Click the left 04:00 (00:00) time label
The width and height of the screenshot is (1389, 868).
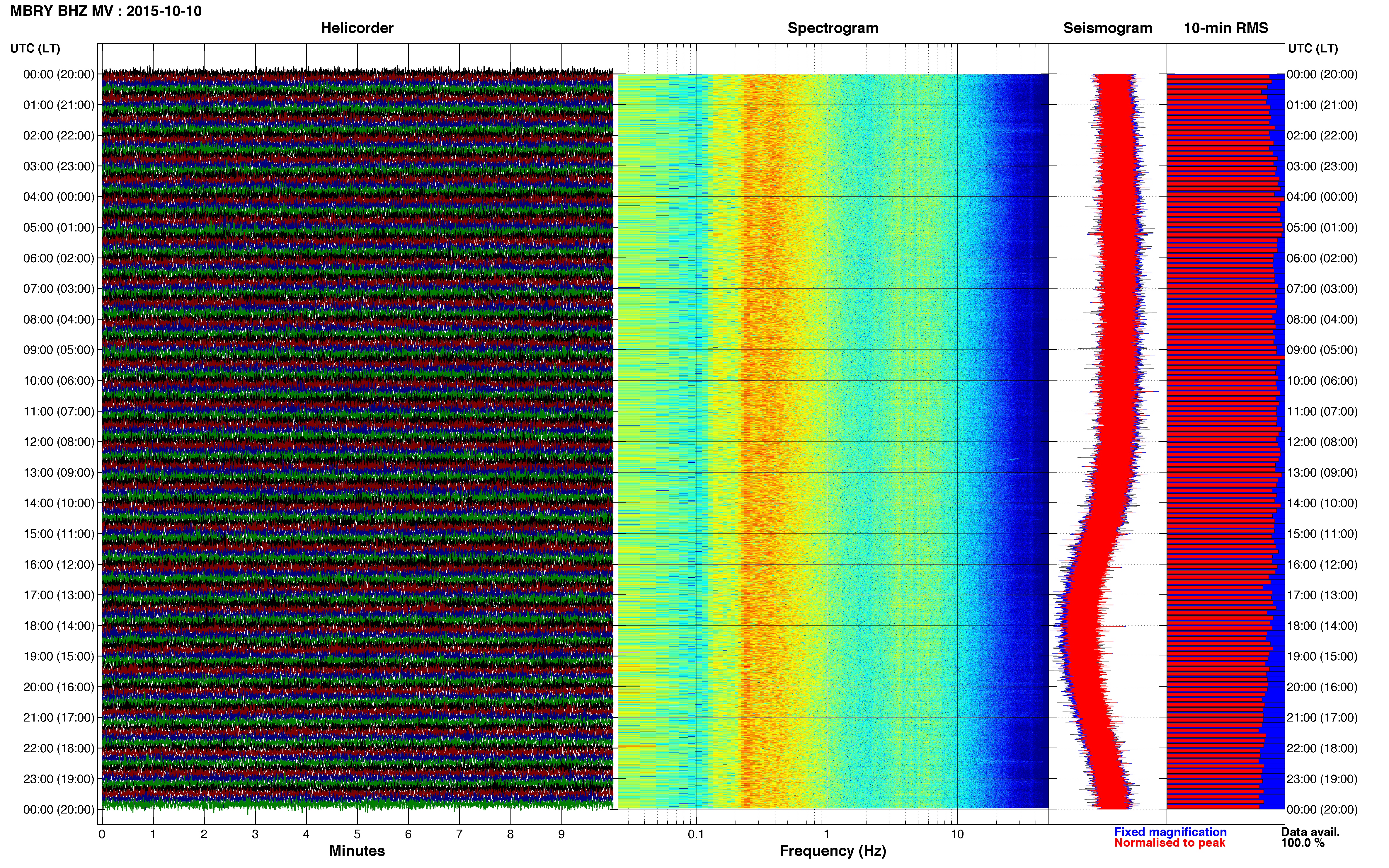pyautogui.click(x=59, y=197)
